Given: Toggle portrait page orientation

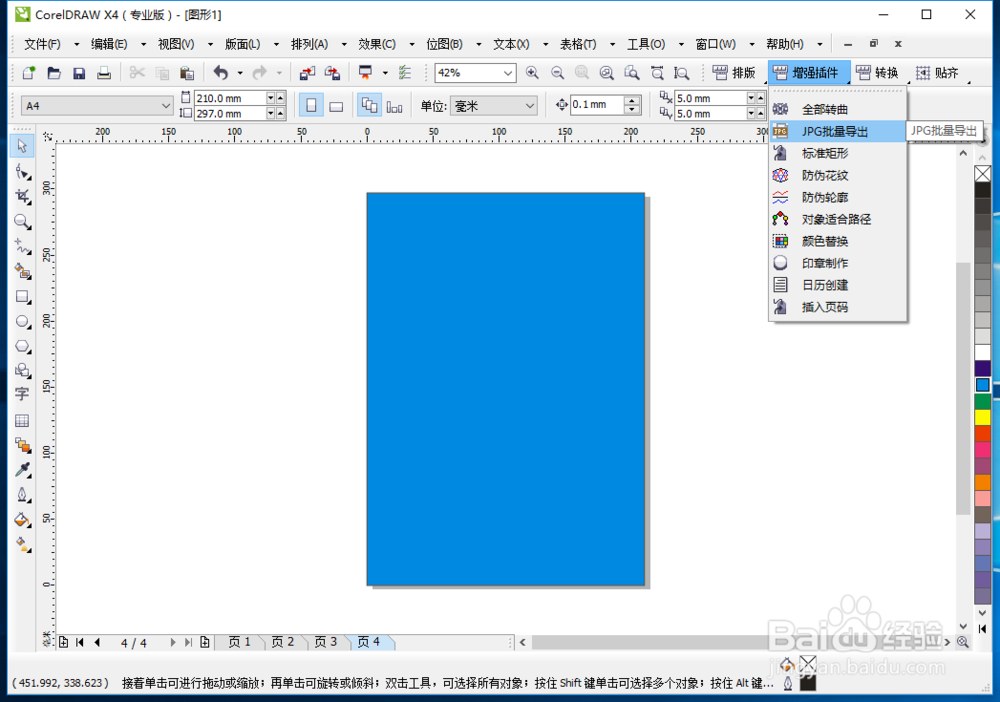Looking at the screenshot, I should (312, 105).
